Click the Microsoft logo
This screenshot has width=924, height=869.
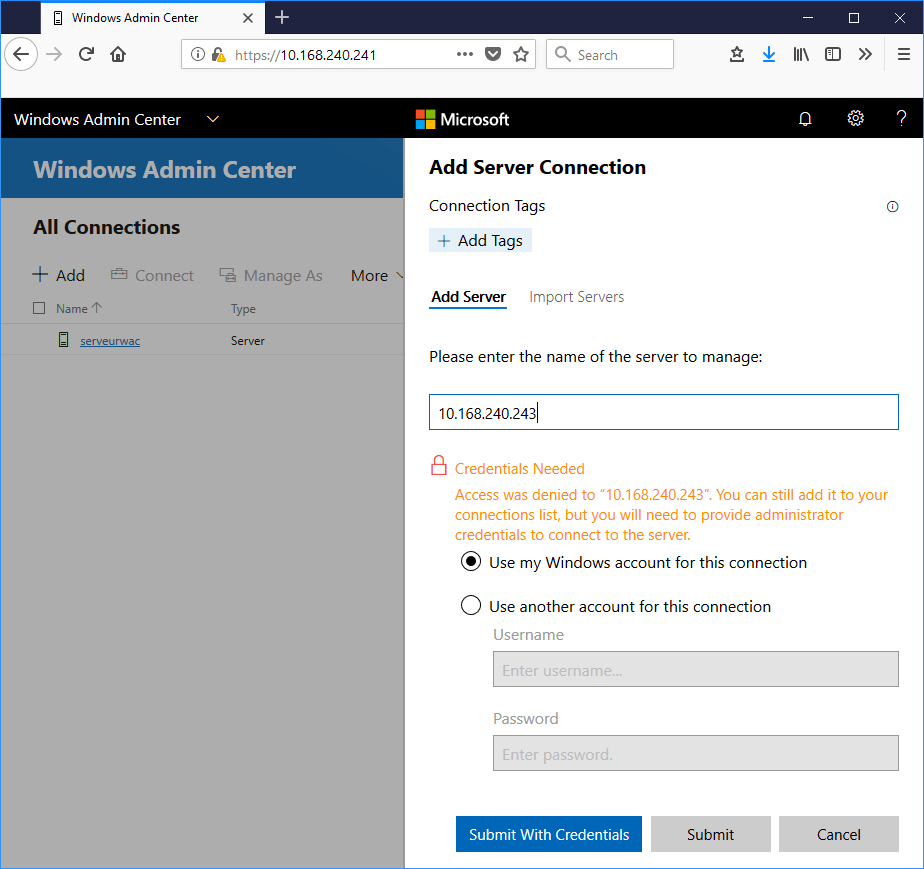tap(462, 119)
